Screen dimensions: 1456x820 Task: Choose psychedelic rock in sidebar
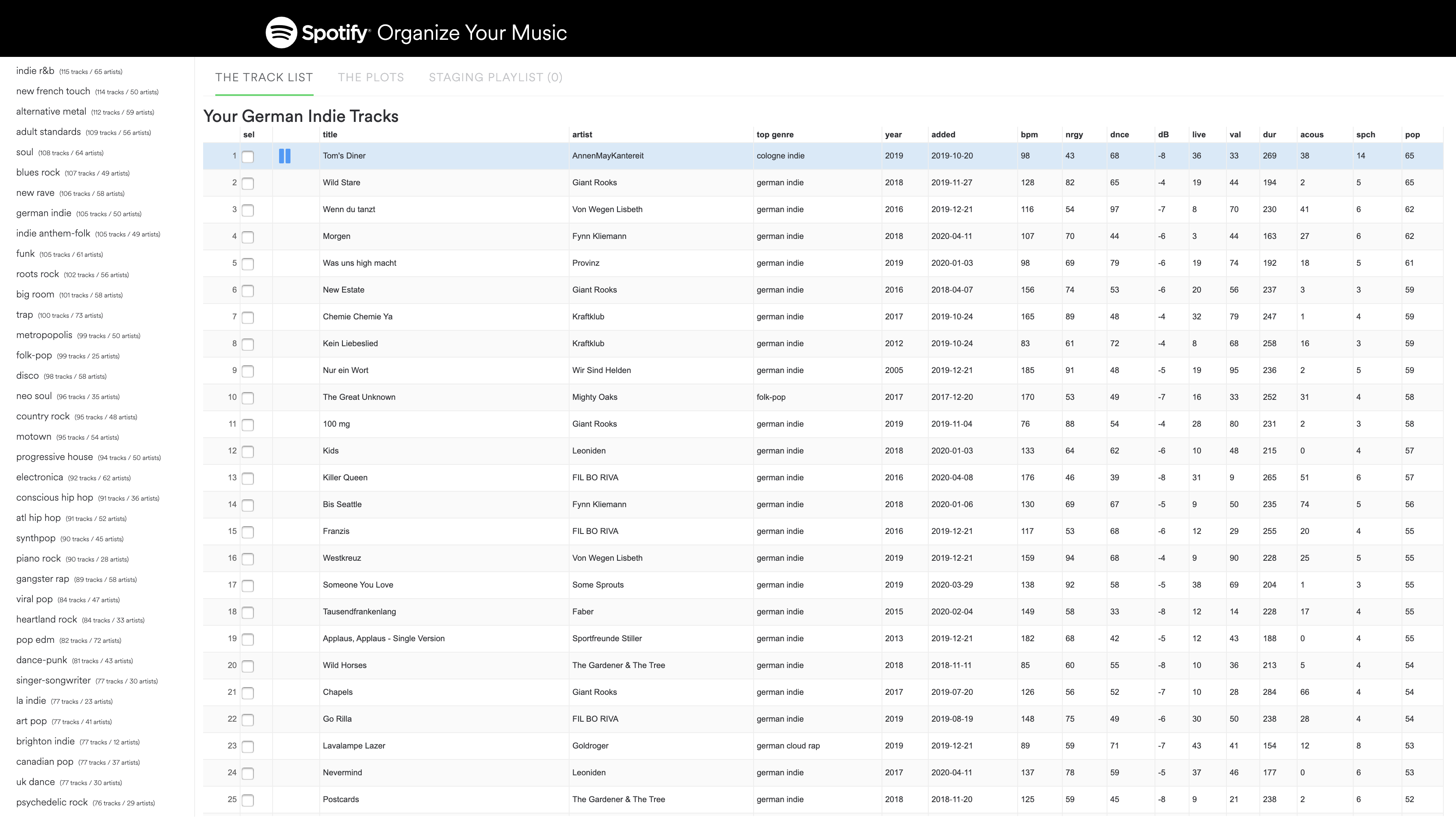point(52,802)
